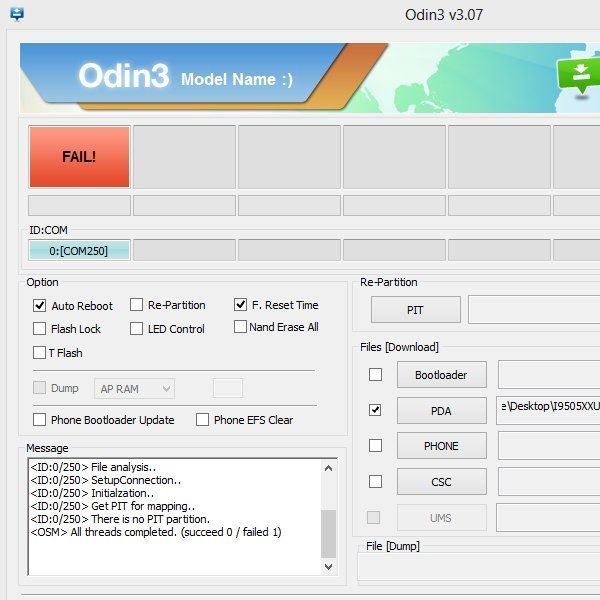The width and height of the screenshot is (600, 600).
Task: Open the AP RAM dump dropdown
Action: (x=134, y=389)
